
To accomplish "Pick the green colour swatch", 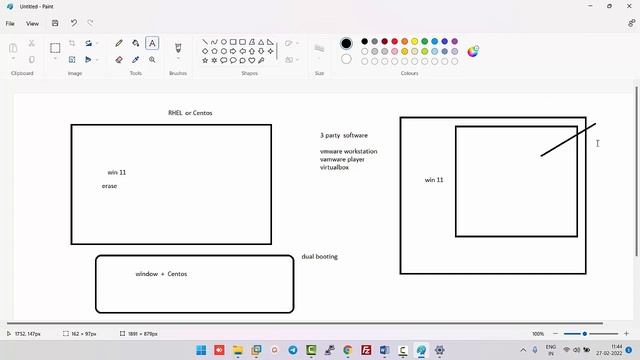I will click(x=424, y=41).
